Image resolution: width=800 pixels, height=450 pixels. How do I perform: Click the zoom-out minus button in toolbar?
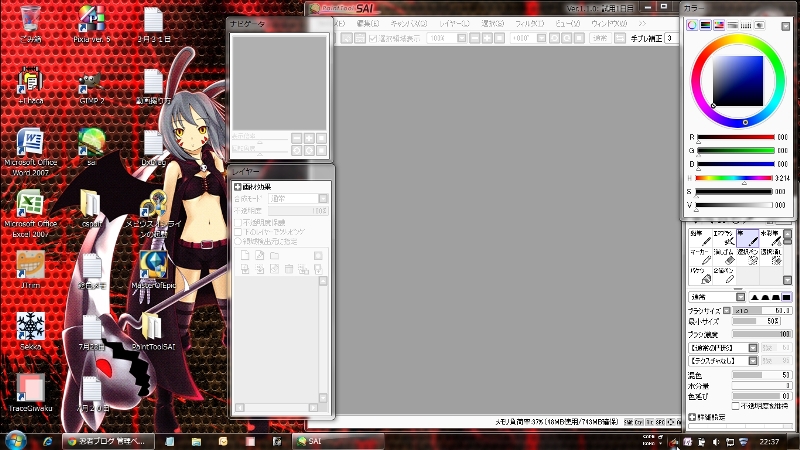click(474, 38)
